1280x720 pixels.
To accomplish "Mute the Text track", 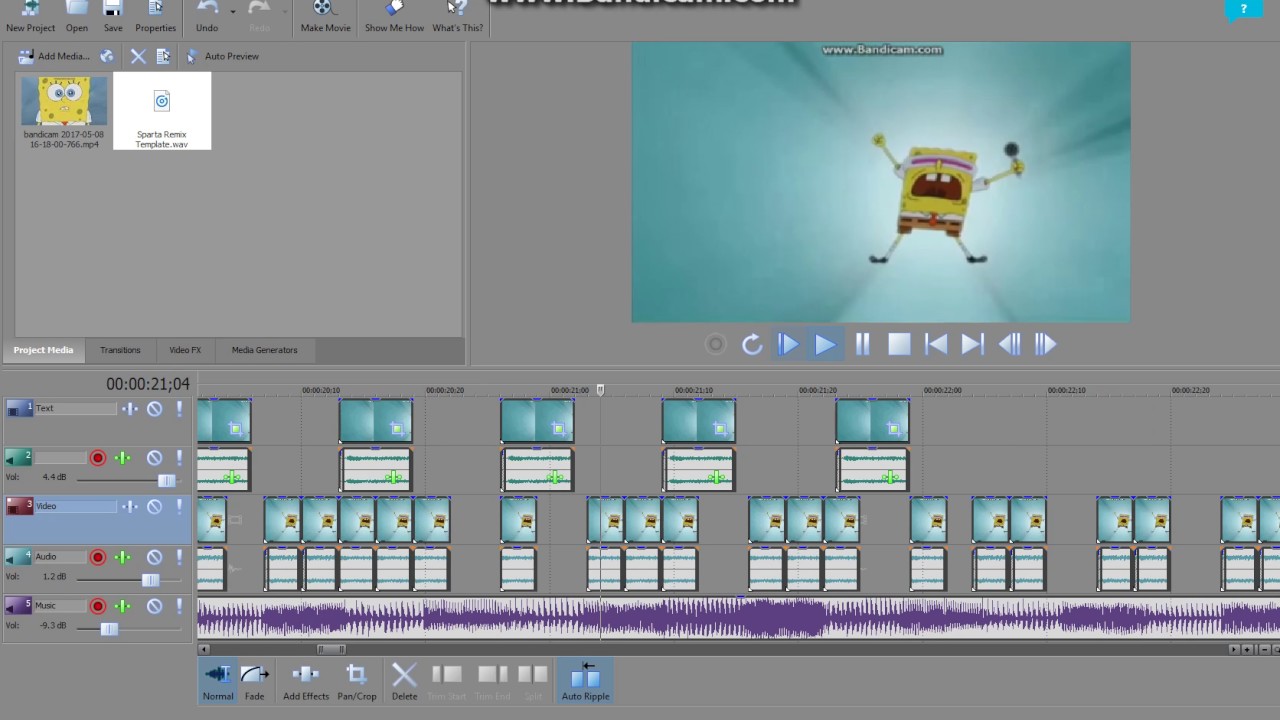I will coord(155,409).
